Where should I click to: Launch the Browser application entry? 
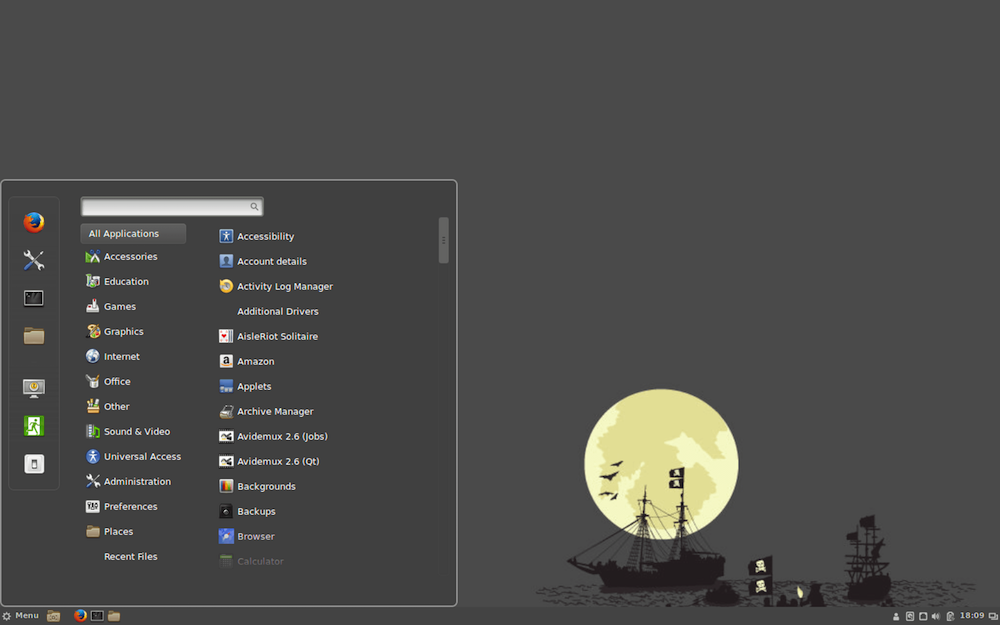coord(246,536)
